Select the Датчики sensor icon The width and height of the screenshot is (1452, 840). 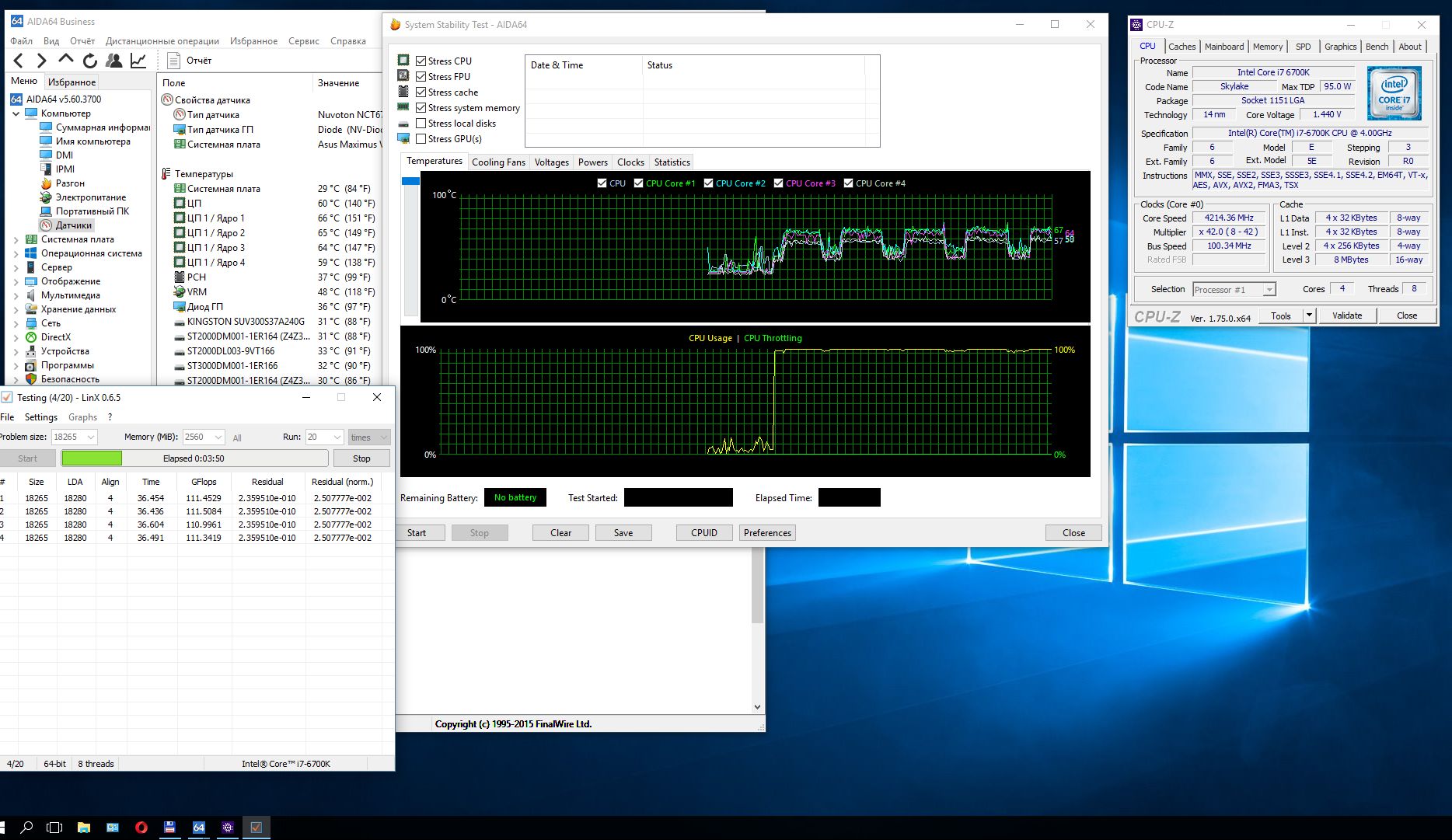pyautogui.click(x=46, y=225)
